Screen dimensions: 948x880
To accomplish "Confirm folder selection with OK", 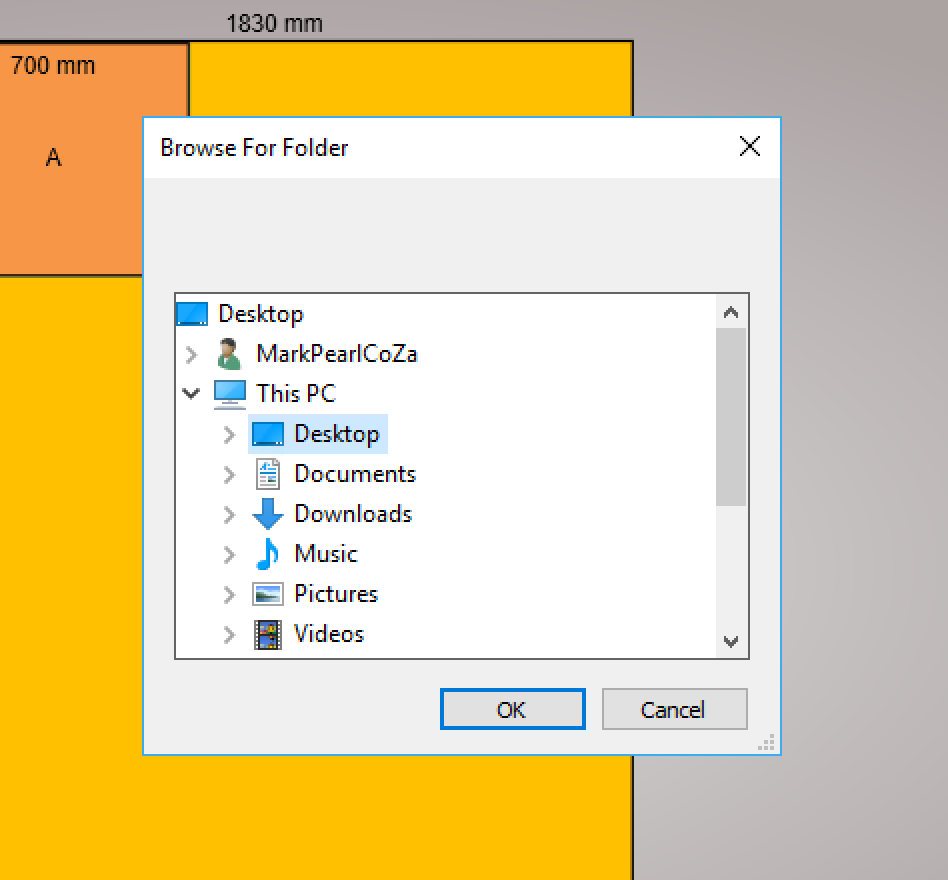I will click(513, 709).
